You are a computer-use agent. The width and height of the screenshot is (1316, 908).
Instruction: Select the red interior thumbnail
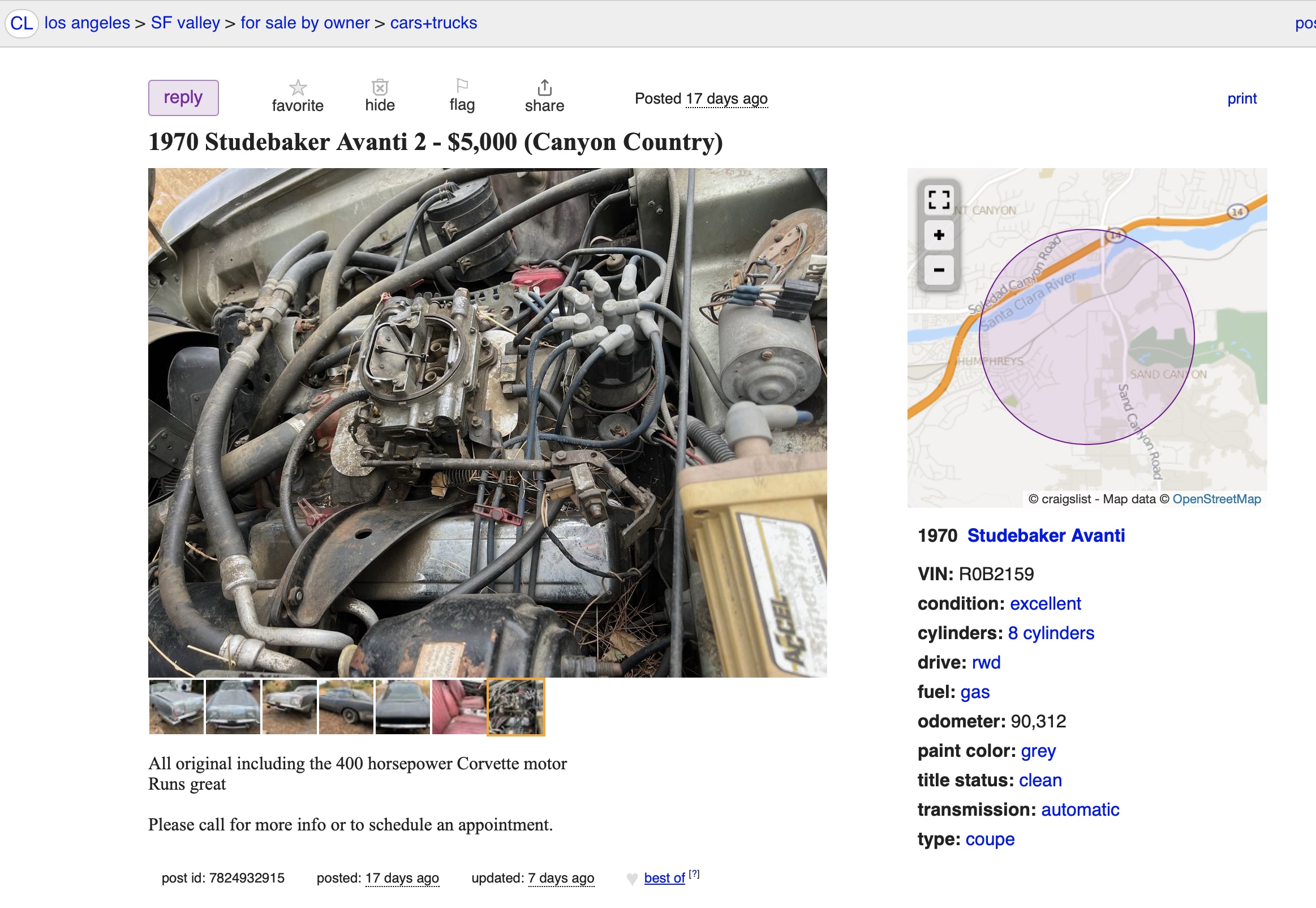[459, 707]
